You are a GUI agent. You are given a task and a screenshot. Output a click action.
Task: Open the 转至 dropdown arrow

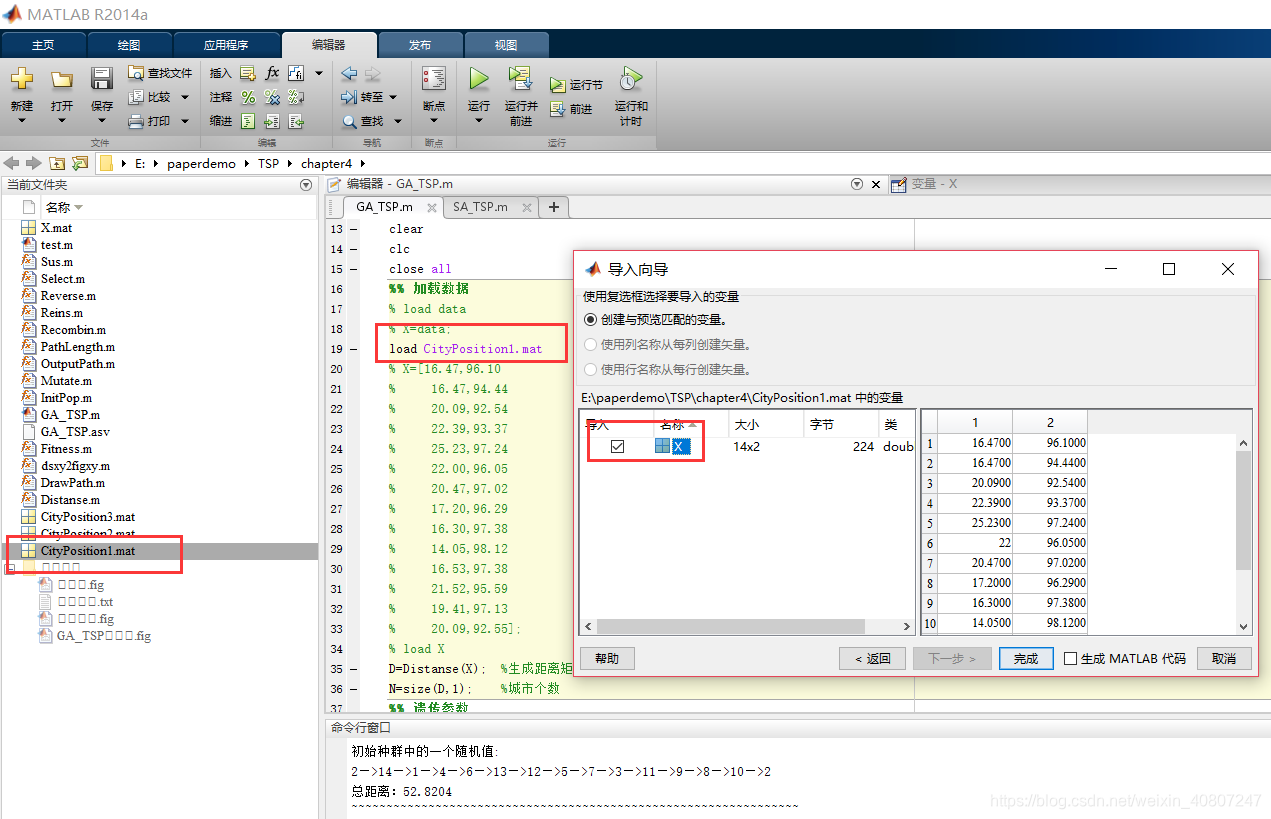click(393, 97)
